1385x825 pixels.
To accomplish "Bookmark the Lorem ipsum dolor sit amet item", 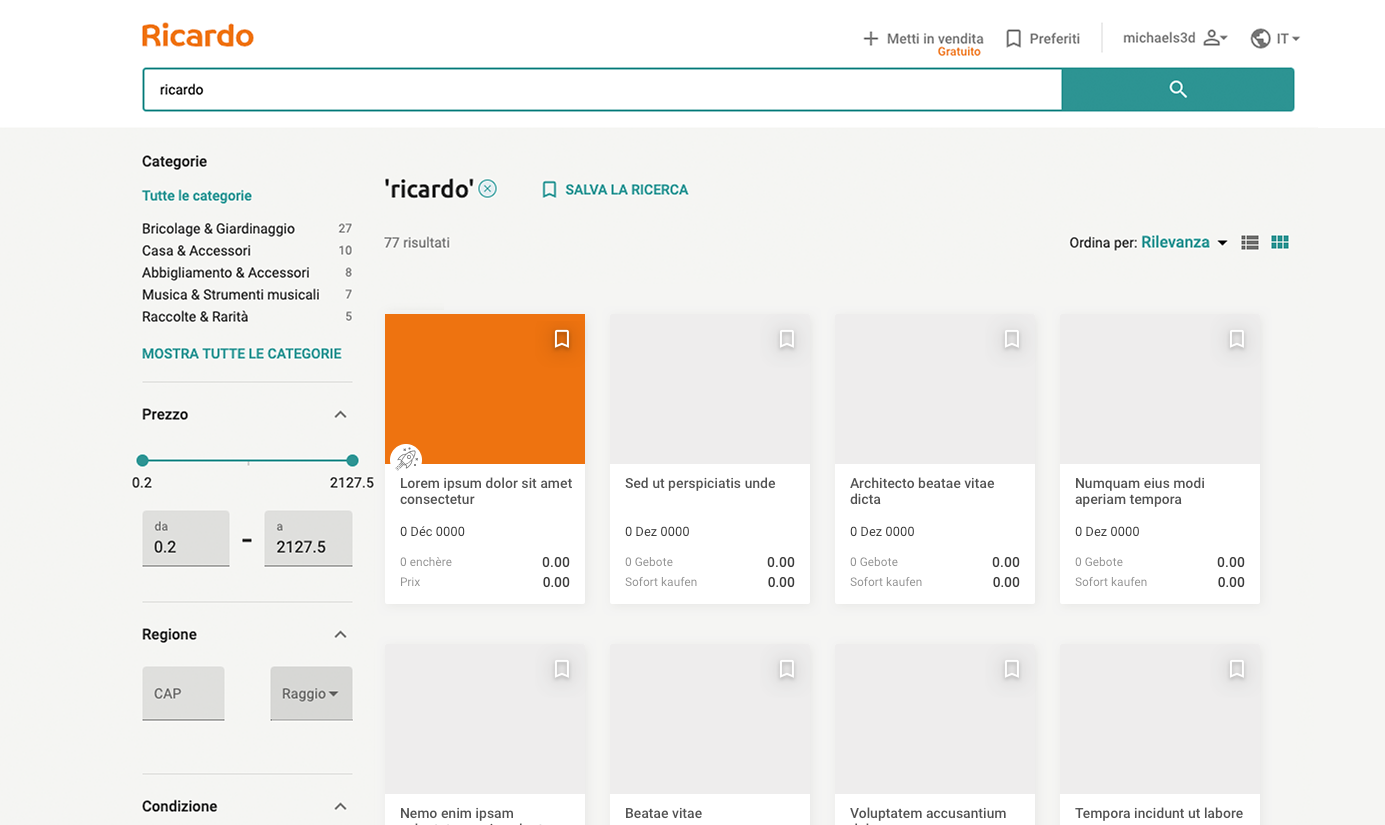I will click(562, 339).
